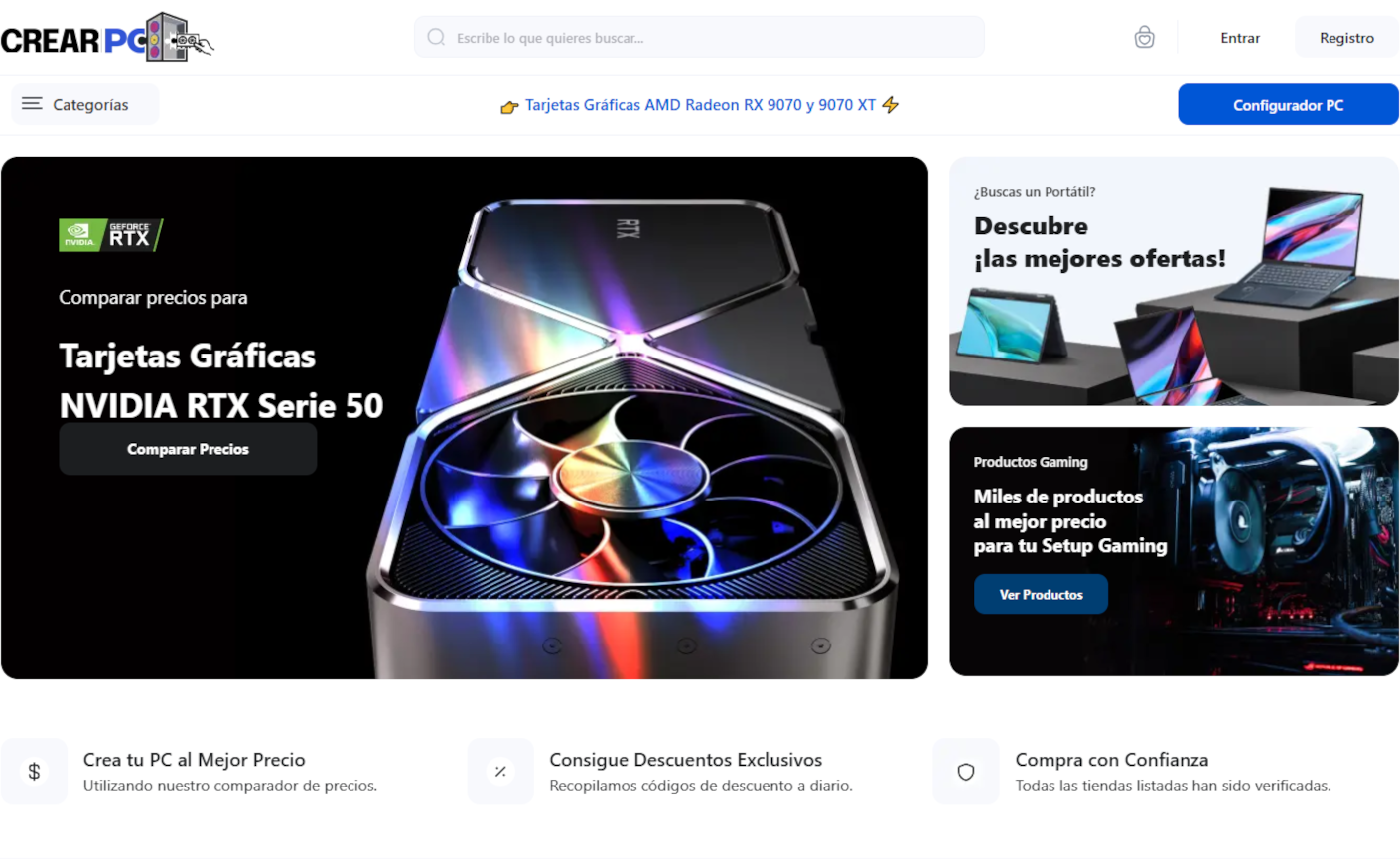
Task: Click the Registro button
Action: (x=1346, y=37)
